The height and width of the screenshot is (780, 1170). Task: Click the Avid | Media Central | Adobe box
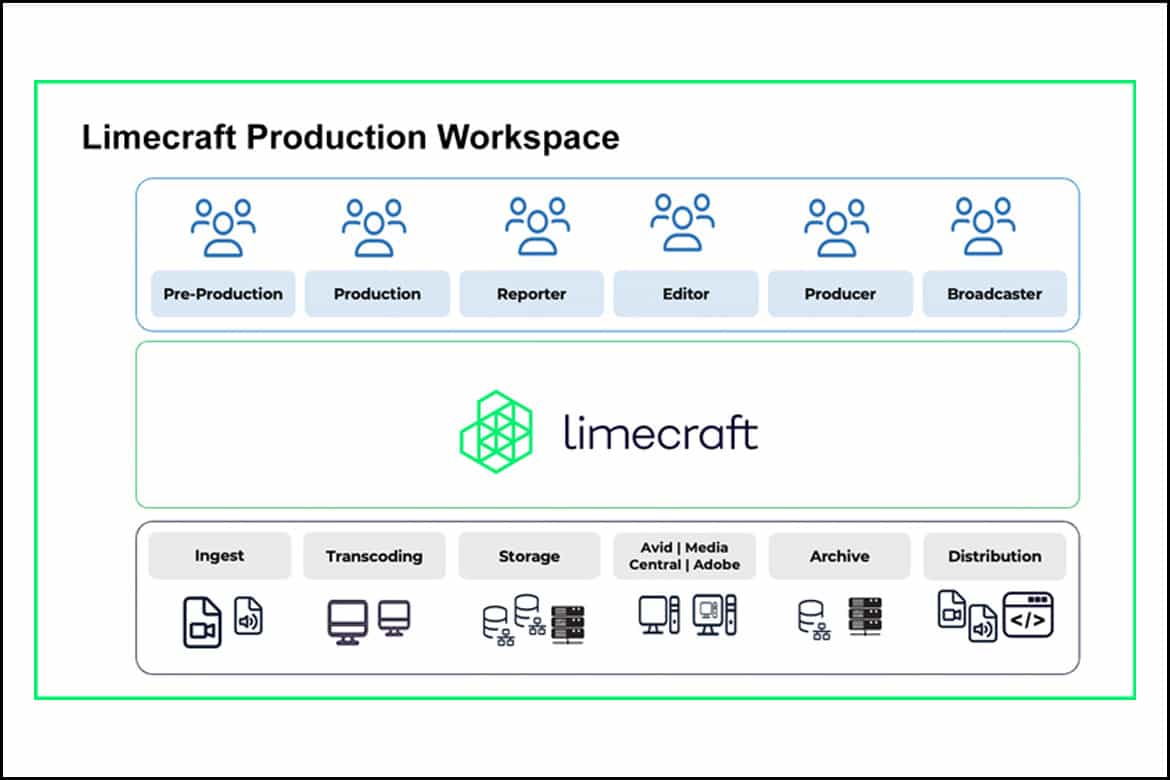click(x=684, y=556)
